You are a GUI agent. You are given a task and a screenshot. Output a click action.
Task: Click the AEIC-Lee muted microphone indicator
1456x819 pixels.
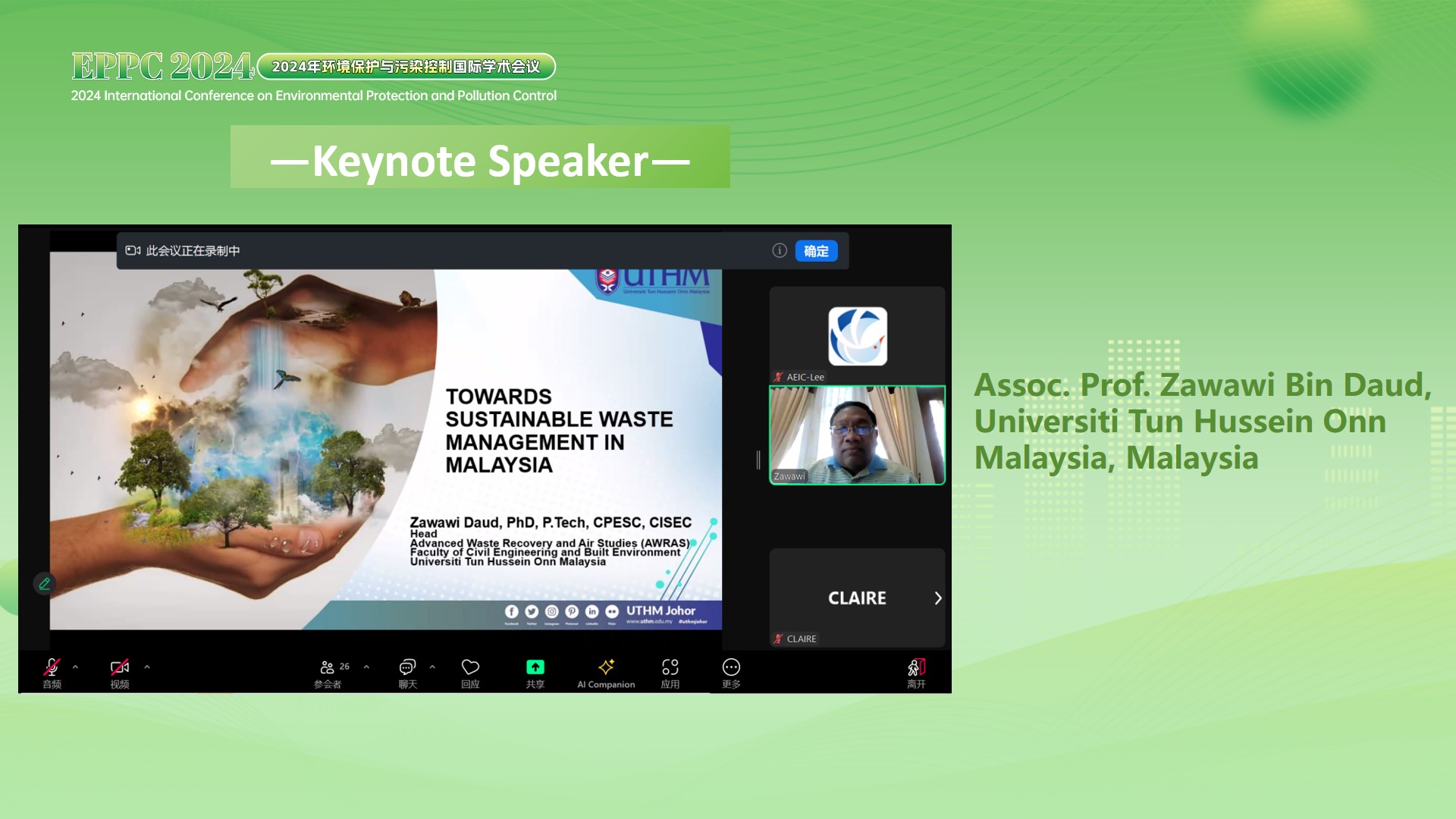pyautogui.click(x=778, y=377)
